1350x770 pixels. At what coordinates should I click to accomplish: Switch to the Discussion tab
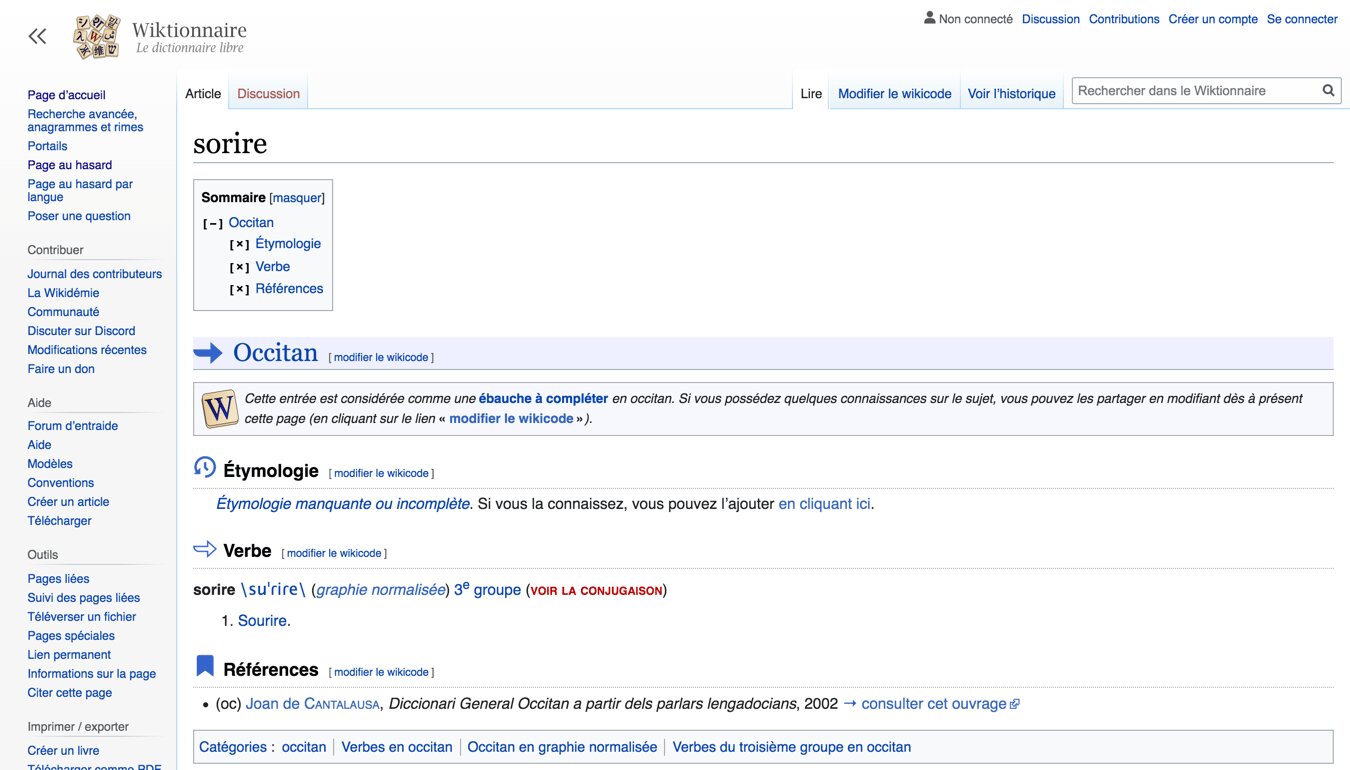[x=268, y=94]
